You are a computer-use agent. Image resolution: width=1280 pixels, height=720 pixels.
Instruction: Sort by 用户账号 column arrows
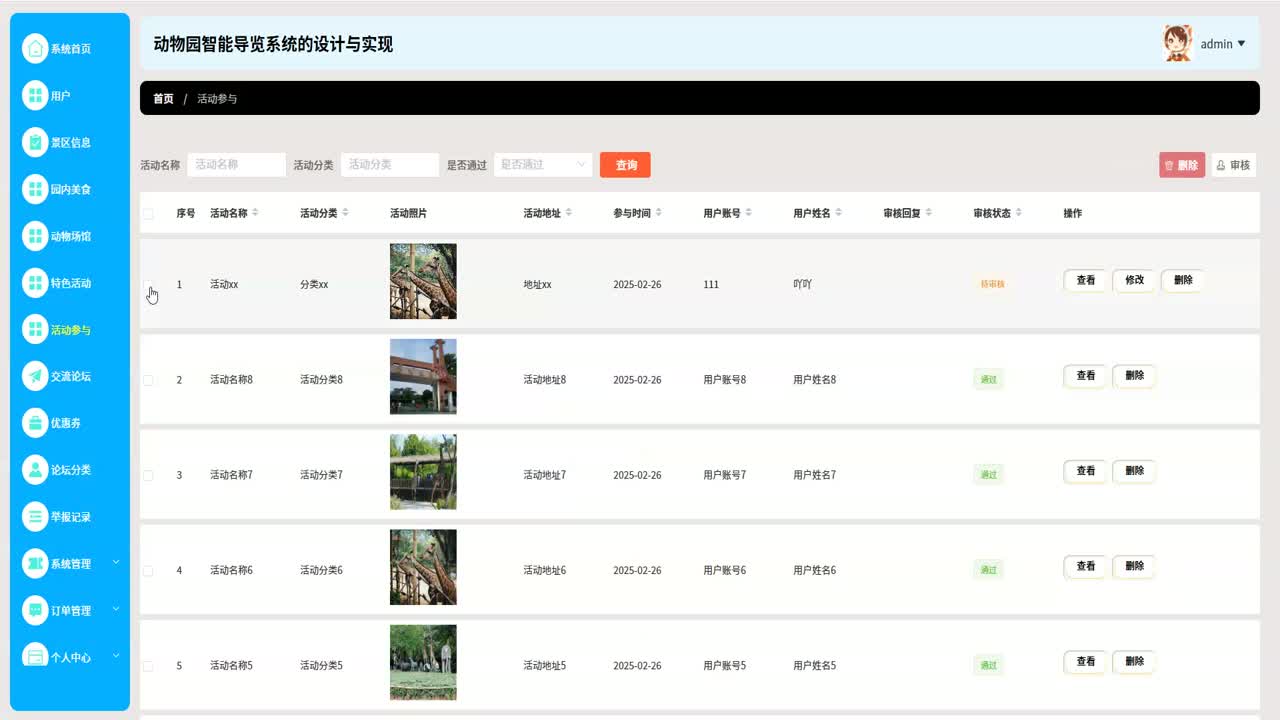point(748,213)
